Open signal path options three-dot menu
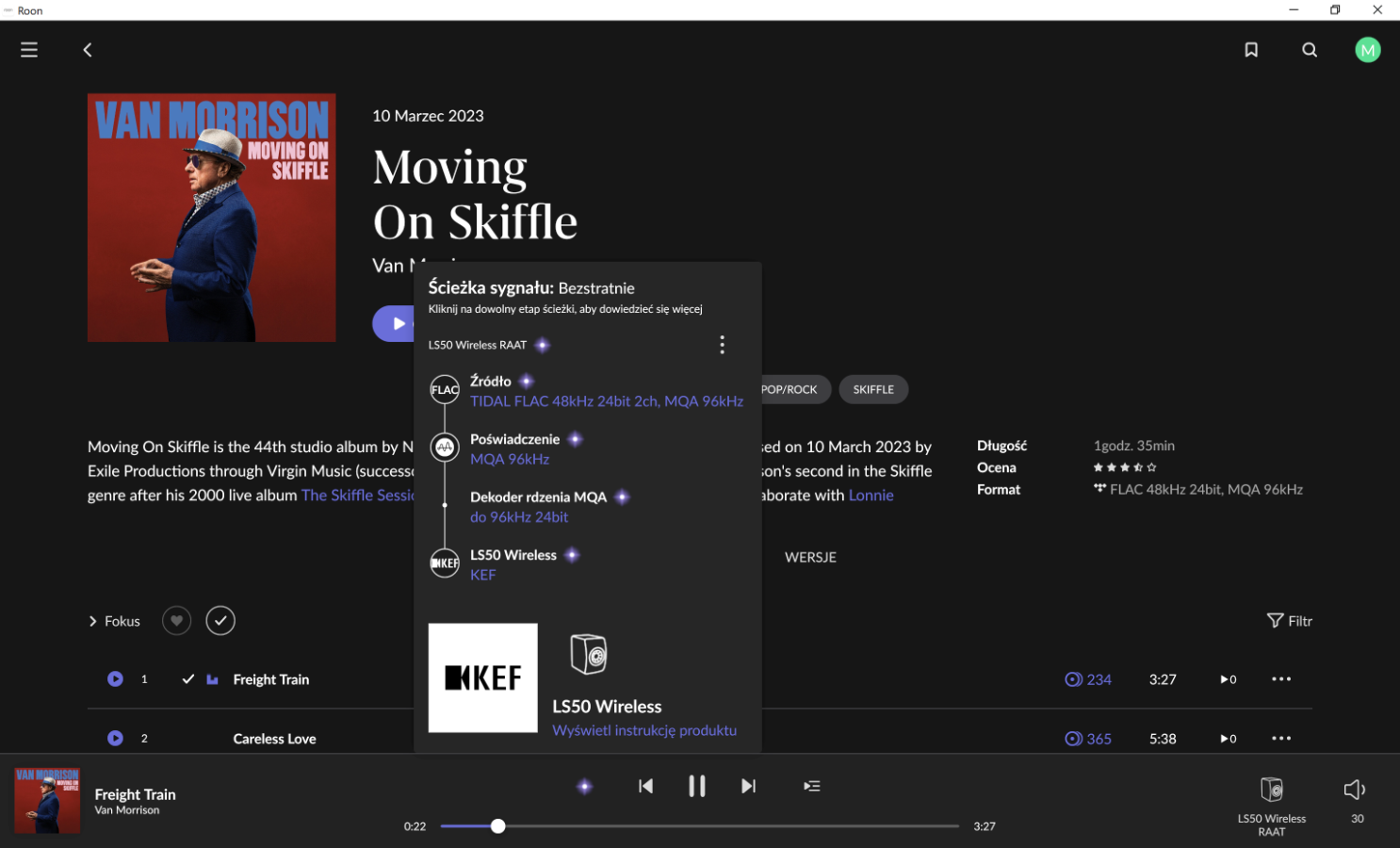 tap(723, 345)
